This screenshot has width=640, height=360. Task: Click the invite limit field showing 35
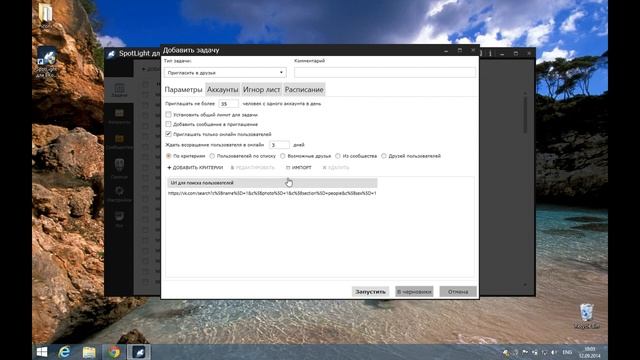coord(229,104)
